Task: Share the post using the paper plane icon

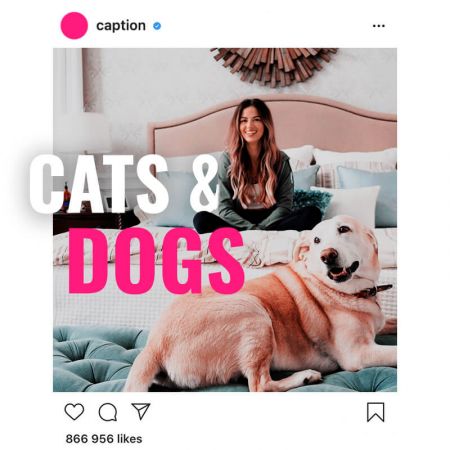Action: point(141,411)
